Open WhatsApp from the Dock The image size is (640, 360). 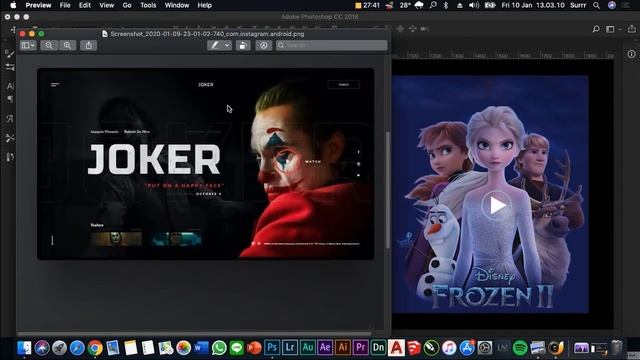219,348
